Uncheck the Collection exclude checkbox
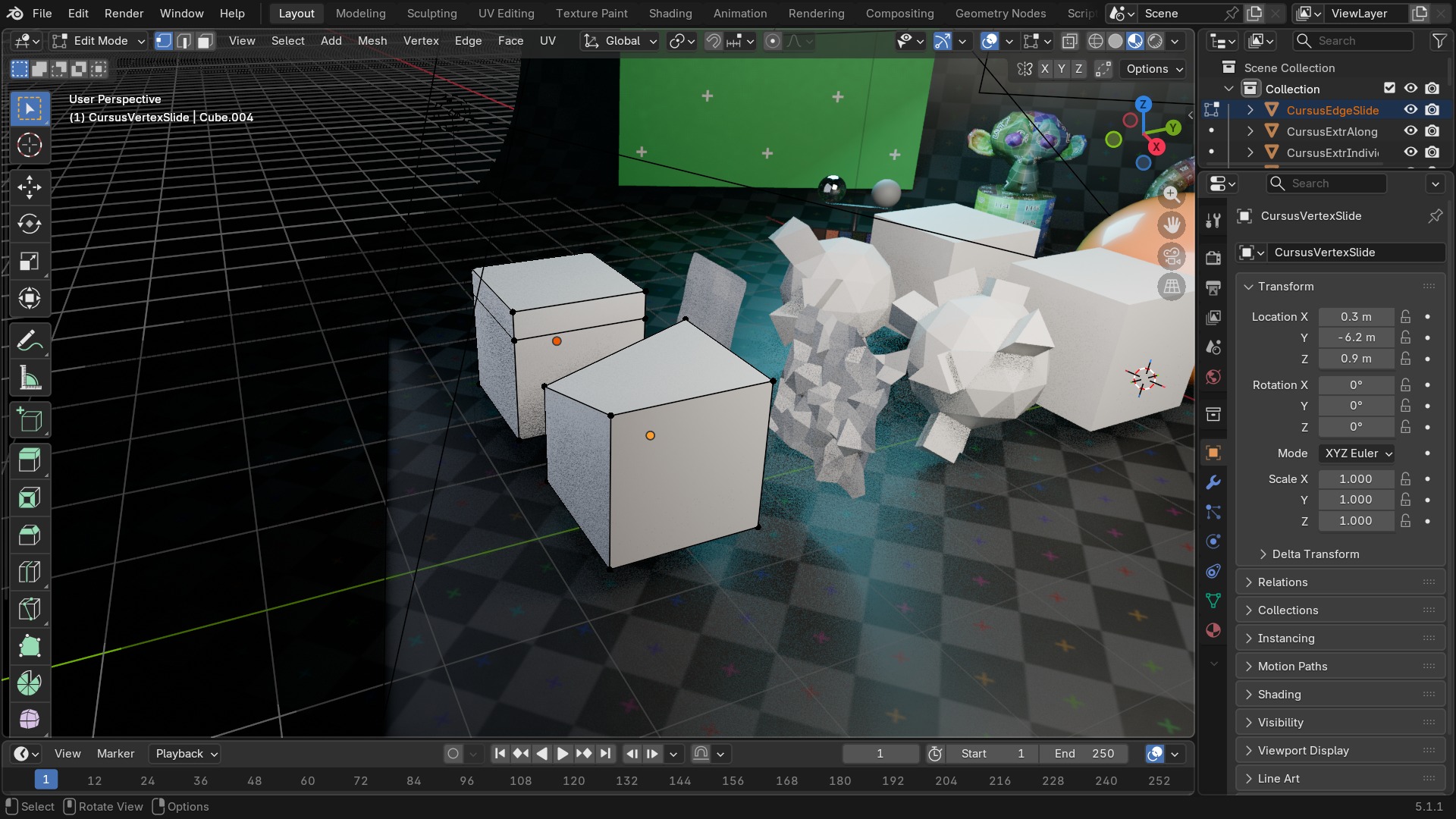The height and width of the screenshot is (819, 1456). (x=1389, y=89)
